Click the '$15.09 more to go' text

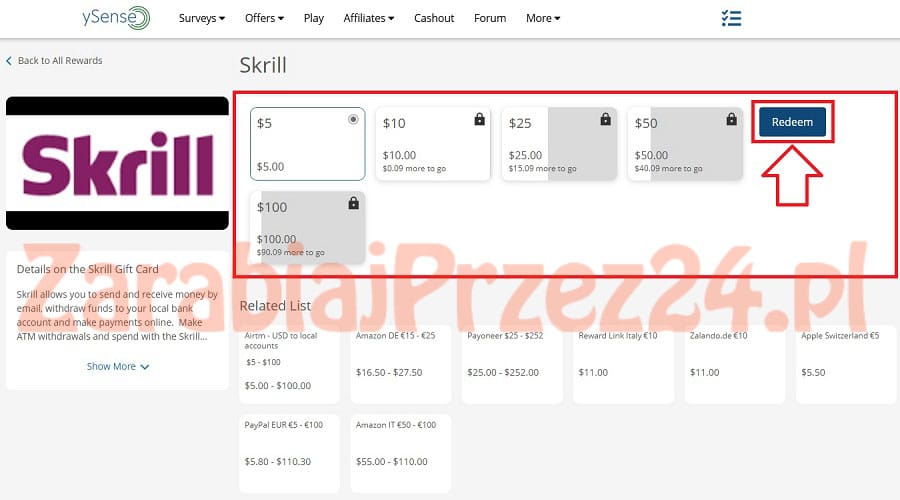click(542, 169)
